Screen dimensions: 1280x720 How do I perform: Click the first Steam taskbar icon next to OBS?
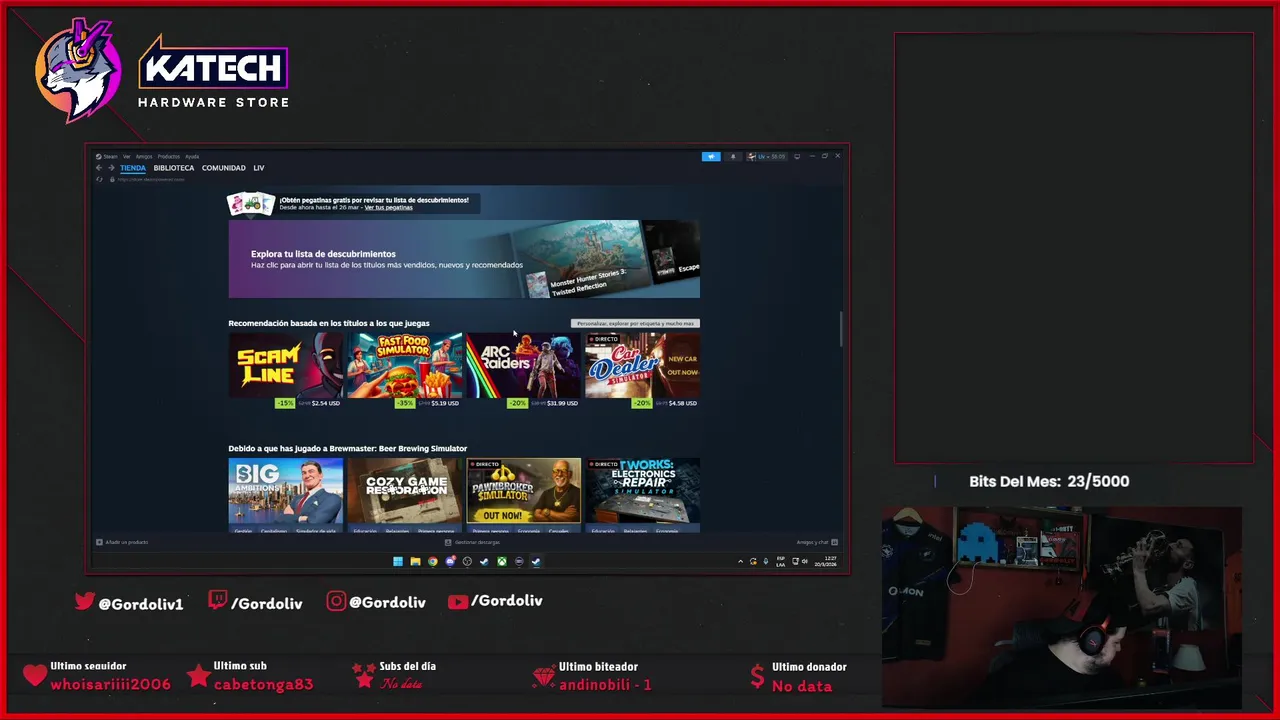pyautogui.click(x=484, y=561)
